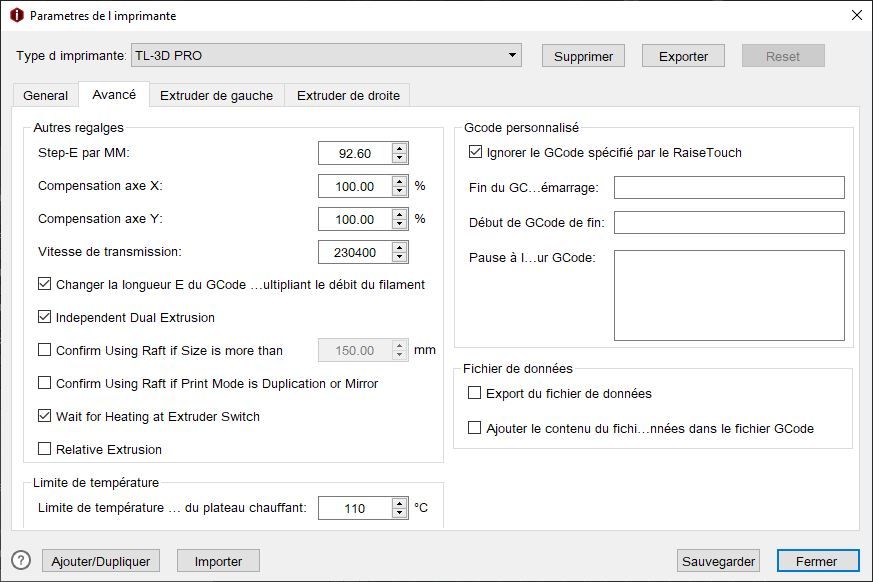
Task: Increase the heated bed temperature limit
Action: coord(400,503)
